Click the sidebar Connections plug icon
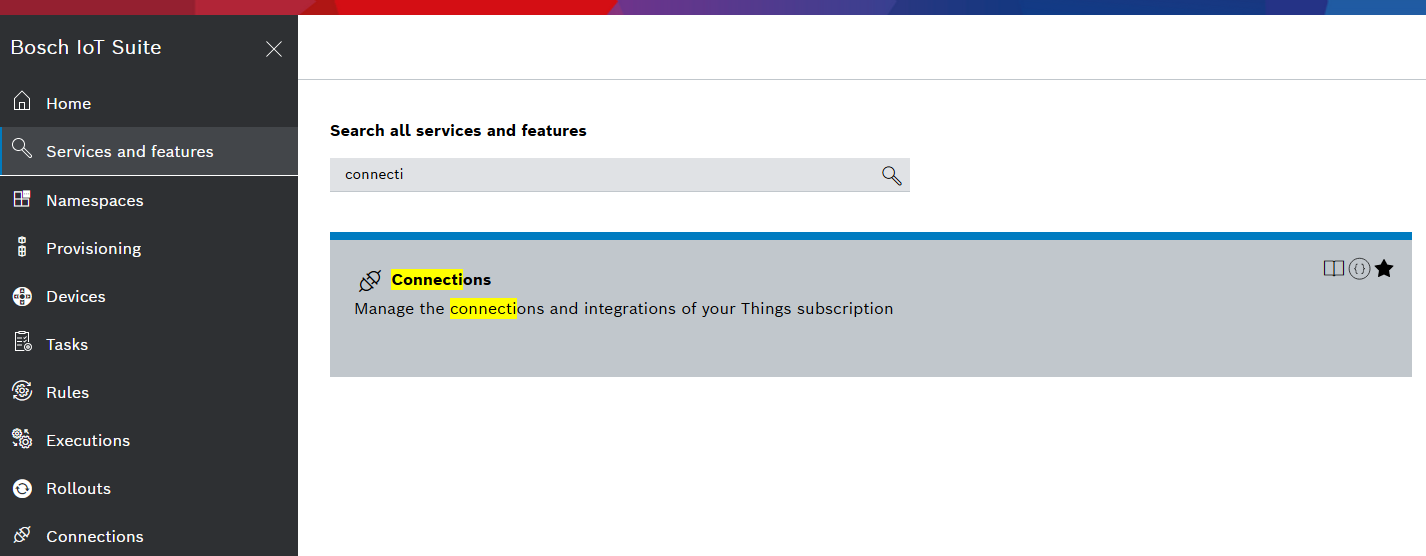Viewport: 1426px width, 556px height. (22, 535)
